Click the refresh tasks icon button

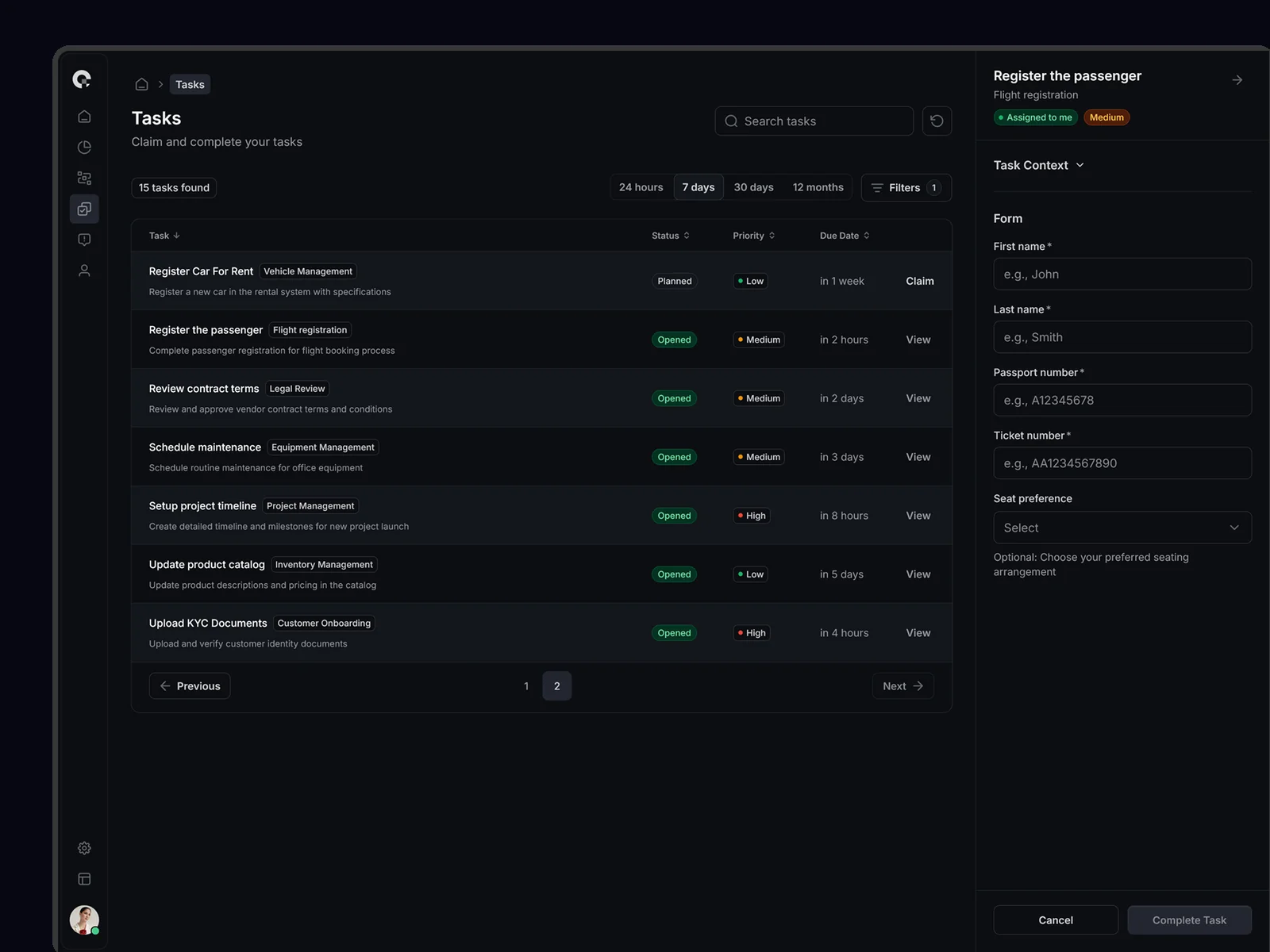point(937,121)
